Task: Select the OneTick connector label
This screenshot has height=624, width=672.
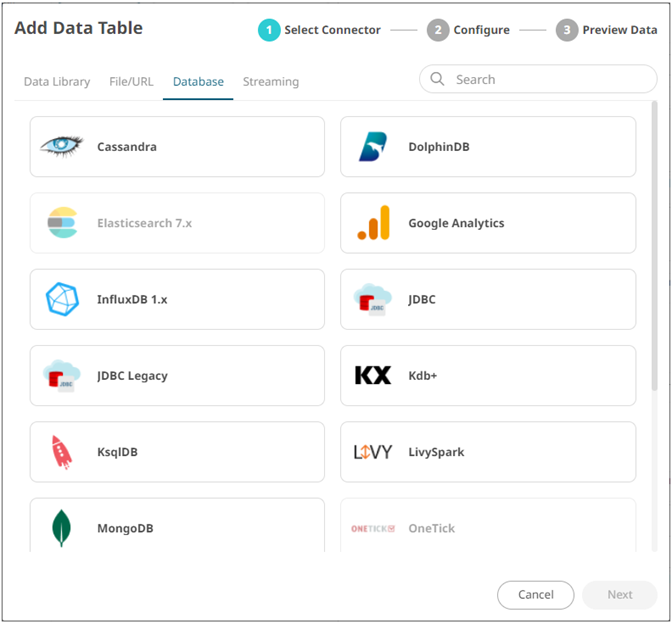Action: (x=432, y=528)
